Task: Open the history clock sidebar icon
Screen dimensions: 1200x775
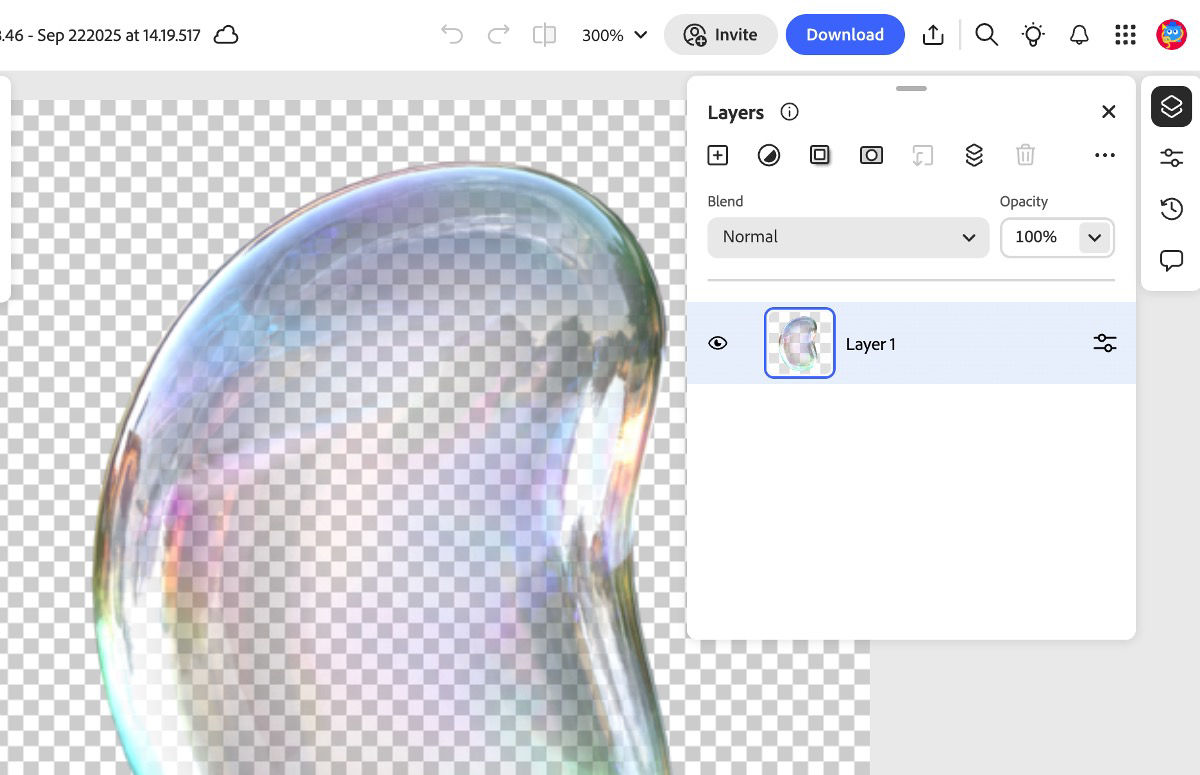Action: click(1171, 209)
